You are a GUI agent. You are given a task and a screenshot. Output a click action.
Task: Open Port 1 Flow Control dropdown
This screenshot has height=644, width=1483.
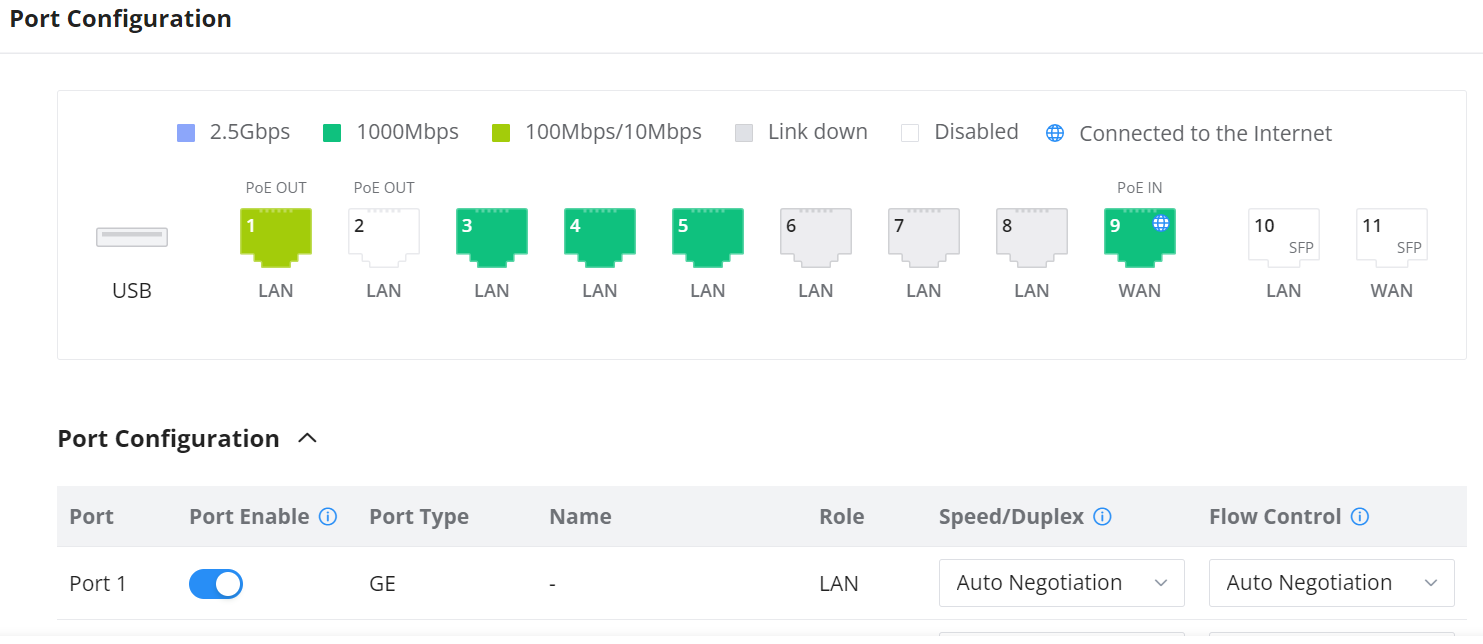1331,583
